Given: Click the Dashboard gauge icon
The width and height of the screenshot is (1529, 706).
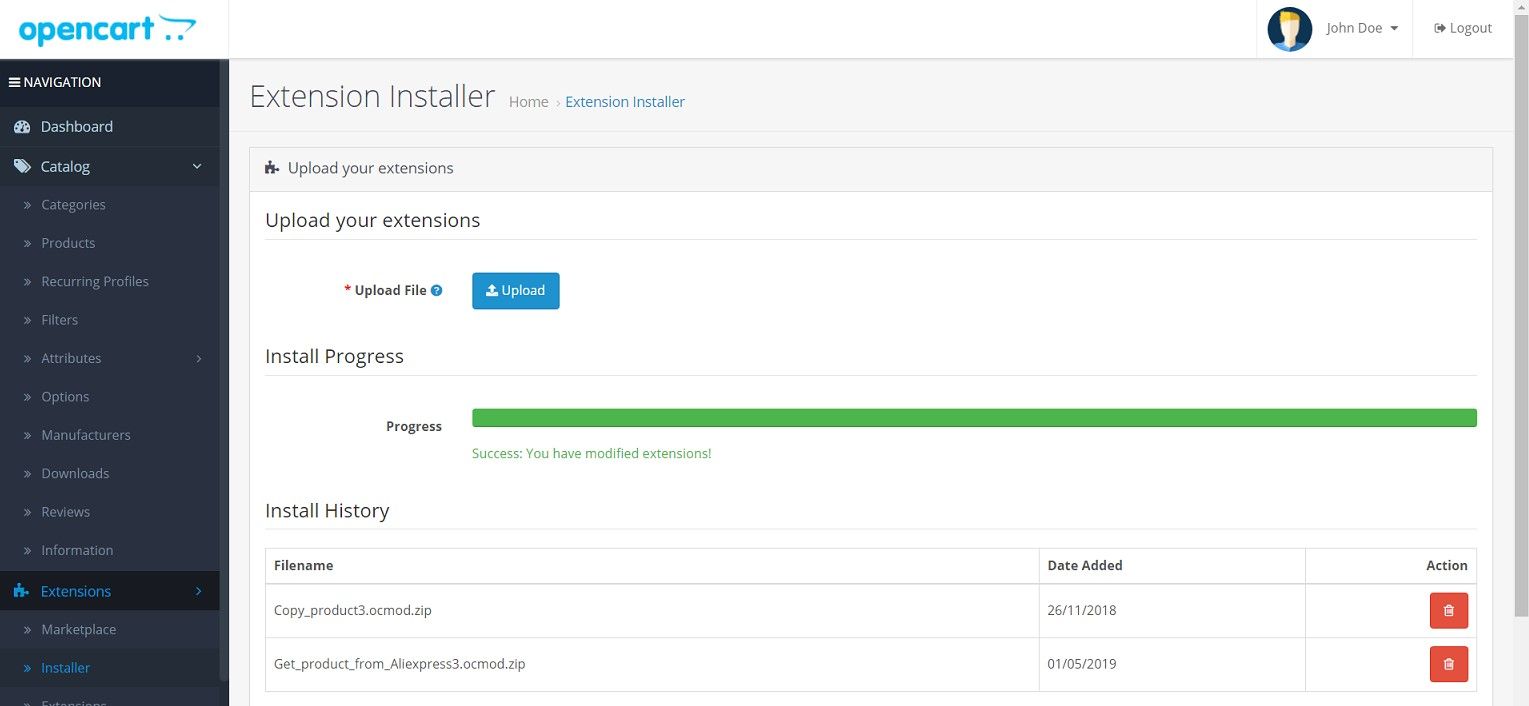Looking at the screenshot, I should click(x=22, y=127).
